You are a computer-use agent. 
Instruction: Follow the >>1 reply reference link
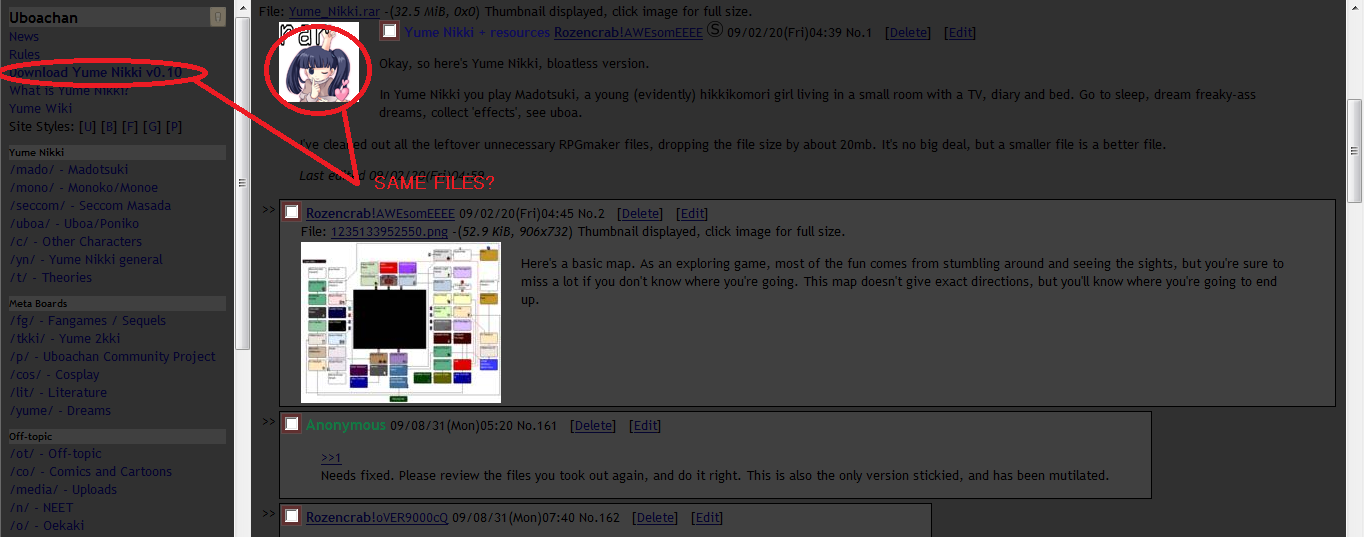click(x=331, y=458)
